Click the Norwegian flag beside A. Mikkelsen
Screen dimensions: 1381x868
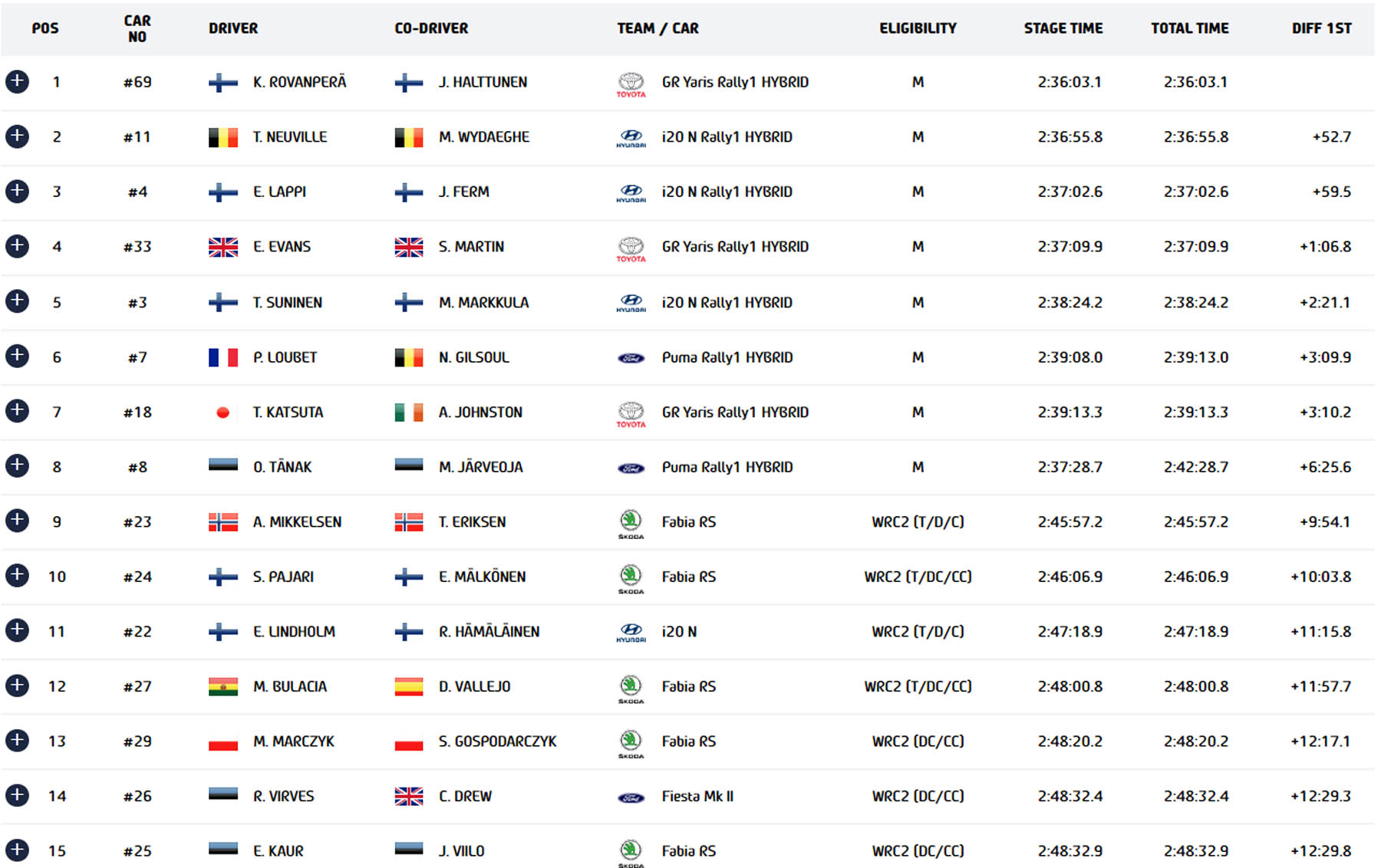click(222, 522)
